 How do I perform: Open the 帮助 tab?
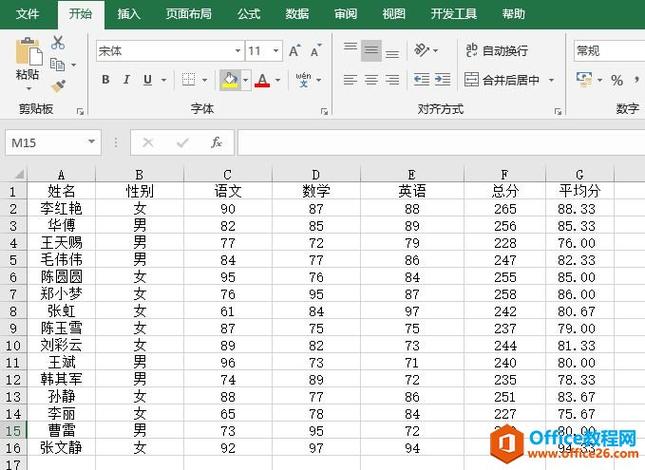(513, 14)
